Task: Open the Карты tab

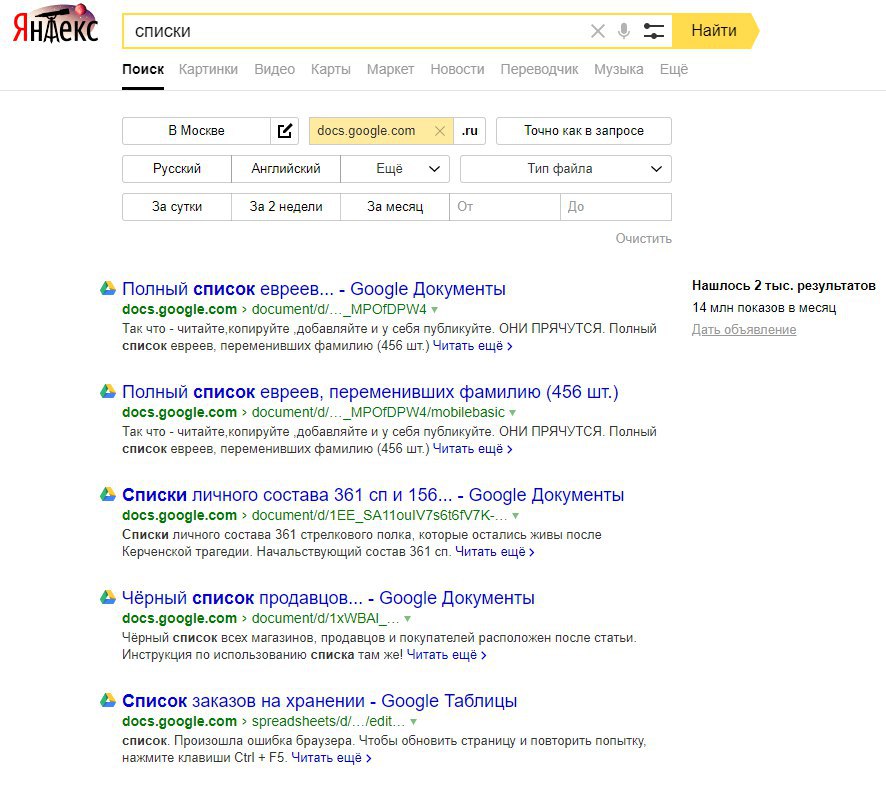Action: click(x=331, y=70)
